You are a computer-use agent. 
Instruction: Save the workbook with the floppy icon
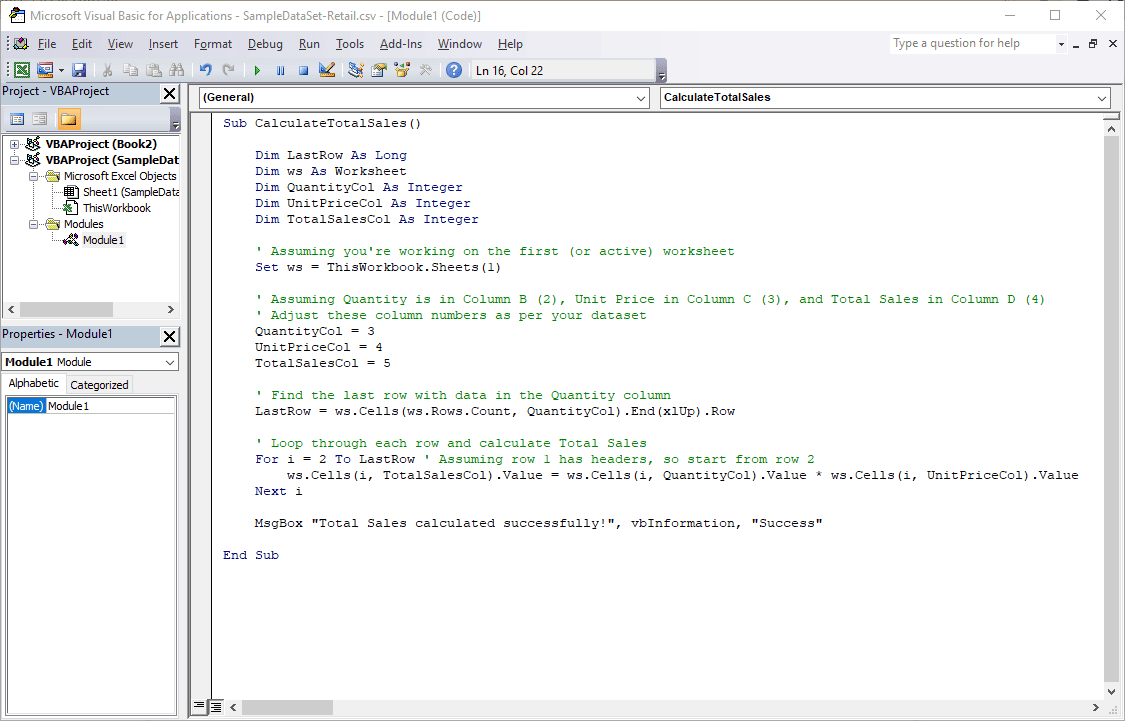[x=79, y=70]
